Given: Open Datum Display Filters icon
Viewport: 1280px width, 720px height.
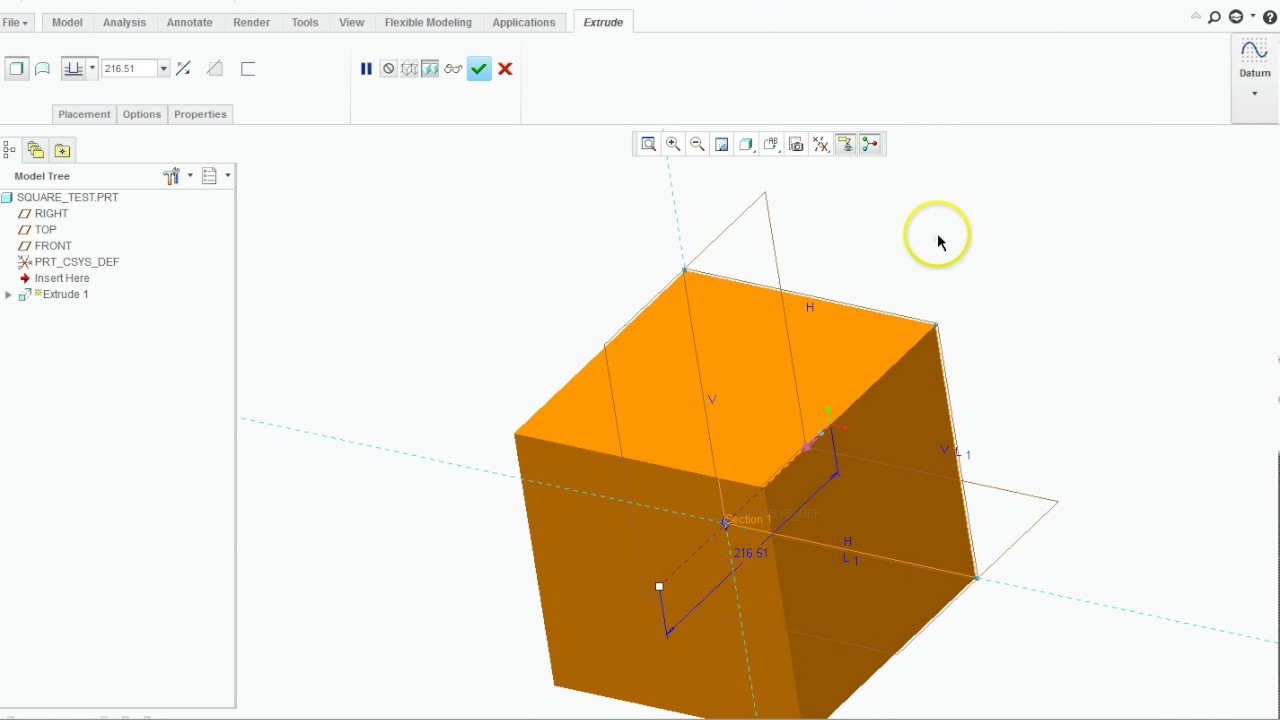Looking at the screenshot, I should coord(821,144).
